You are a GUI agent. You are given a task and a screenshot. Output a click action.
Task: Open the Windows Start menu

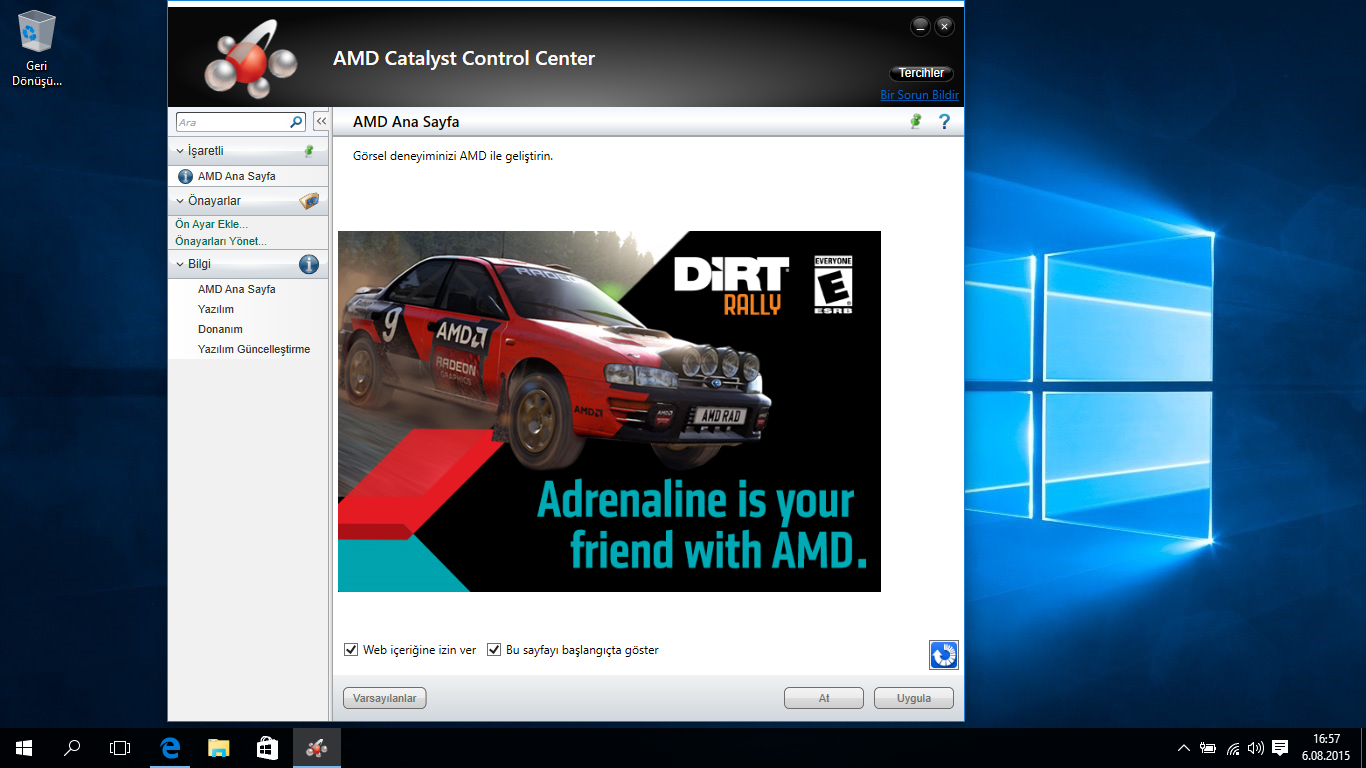(24, 748)
